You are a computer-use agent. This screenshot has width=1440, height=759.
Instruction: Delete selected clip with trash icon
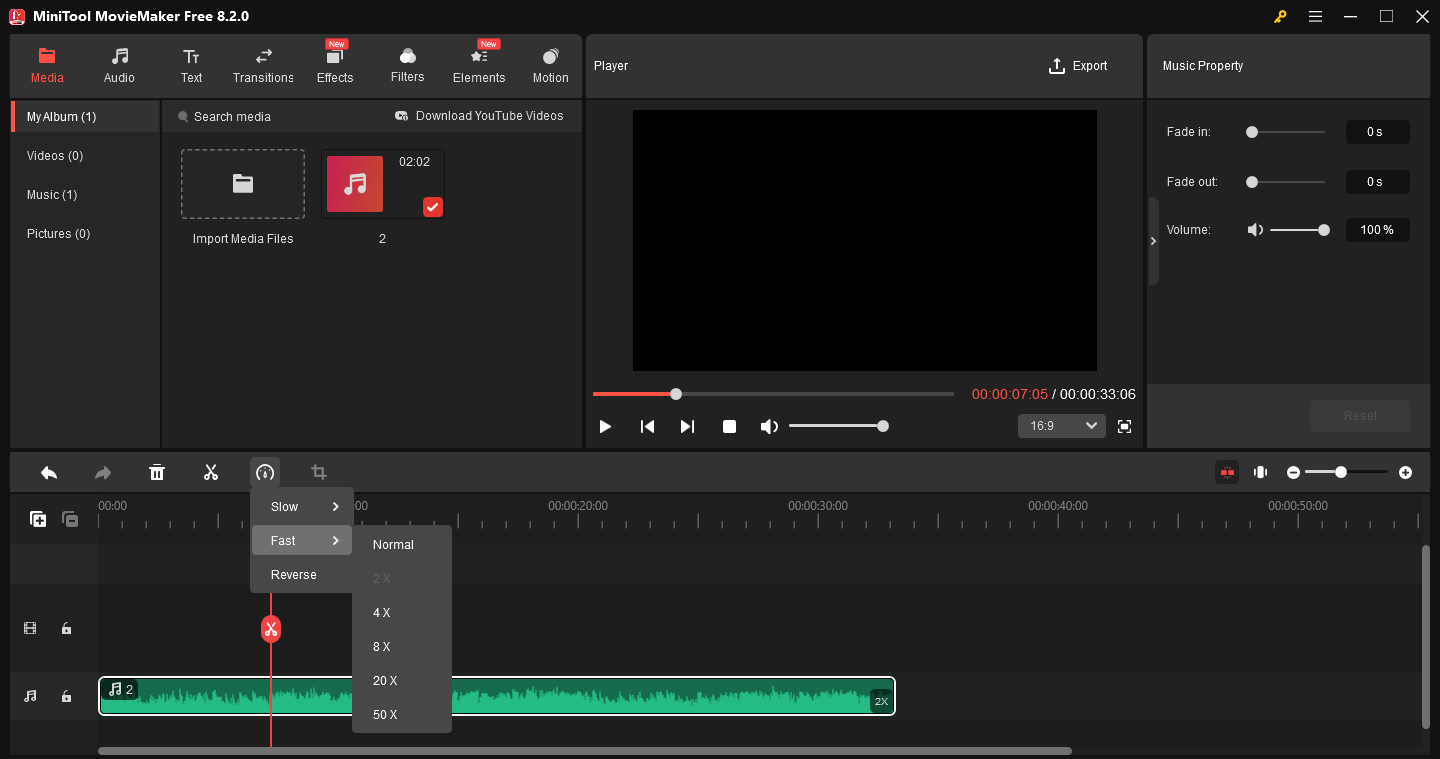coord(157,473)
